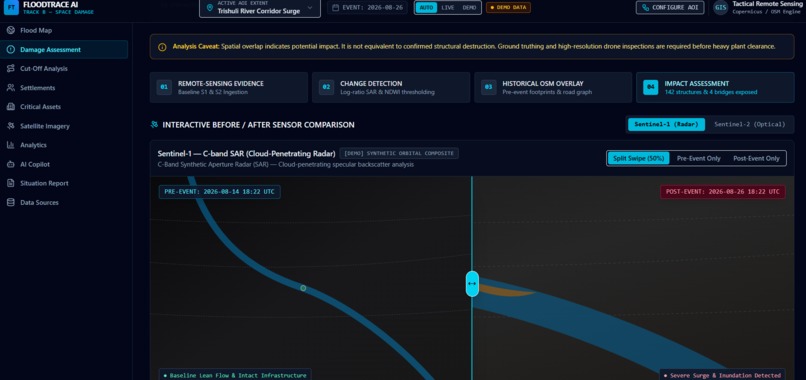The image size is (806, 380).
Task: Open the AI Copilot page
Action: 64,164
